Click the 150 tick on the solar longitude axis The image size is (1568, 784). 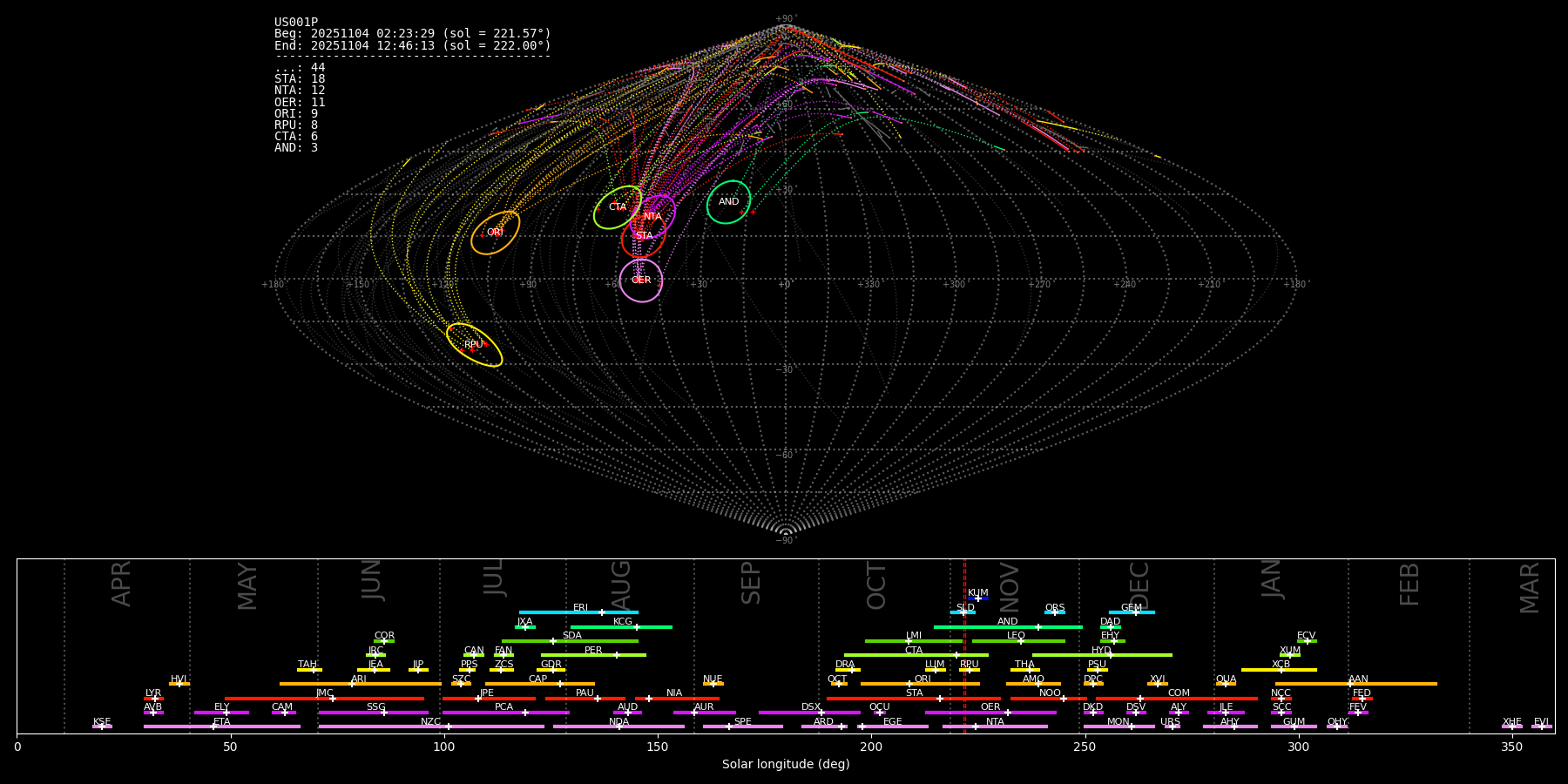657,747
